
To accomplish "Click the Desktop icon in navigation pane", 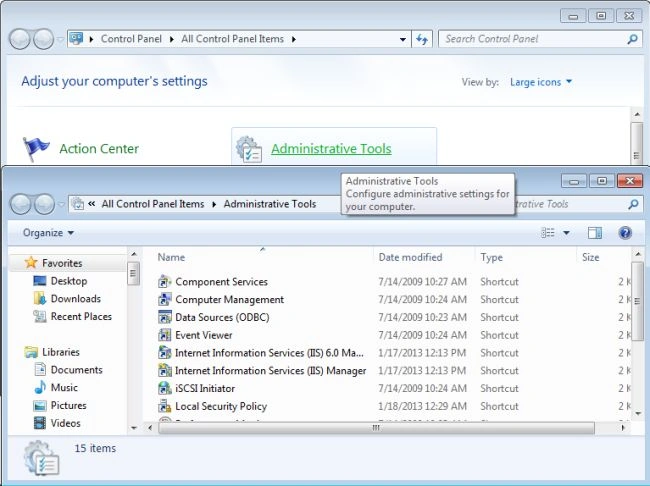I will coord(40,281).
